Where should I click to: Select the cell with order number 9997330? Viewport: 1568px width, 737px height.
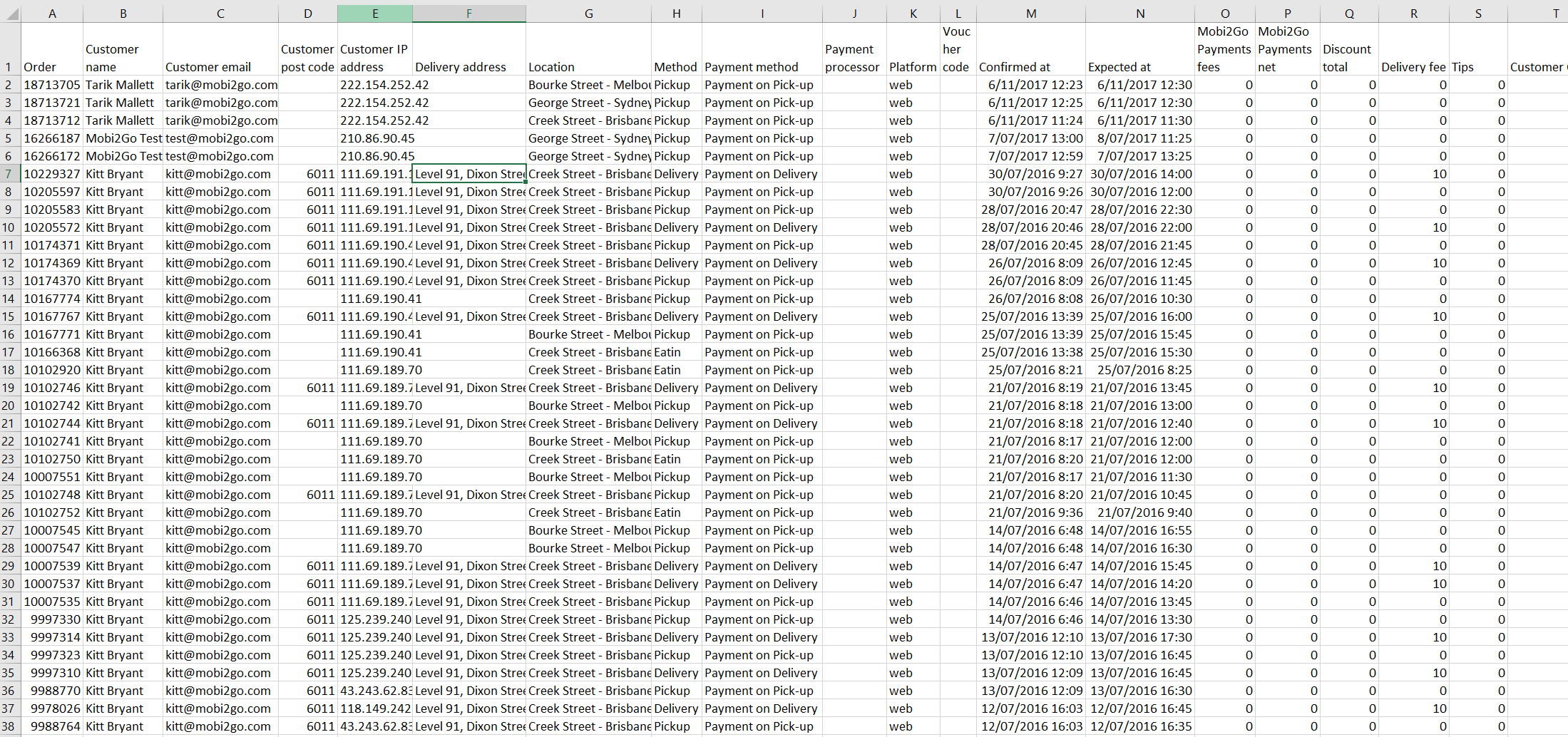click(x=52, y=619)
